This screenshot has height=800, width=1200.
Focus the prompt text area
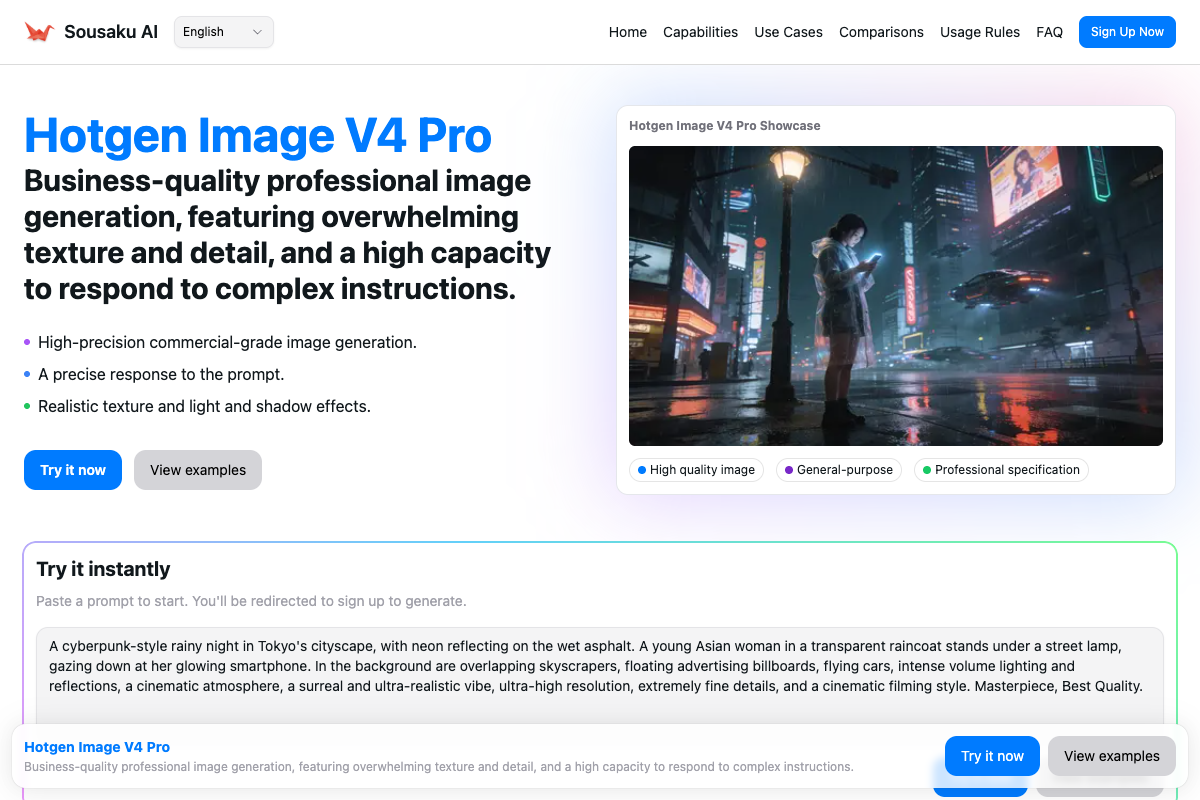click(x=600, y=670)
